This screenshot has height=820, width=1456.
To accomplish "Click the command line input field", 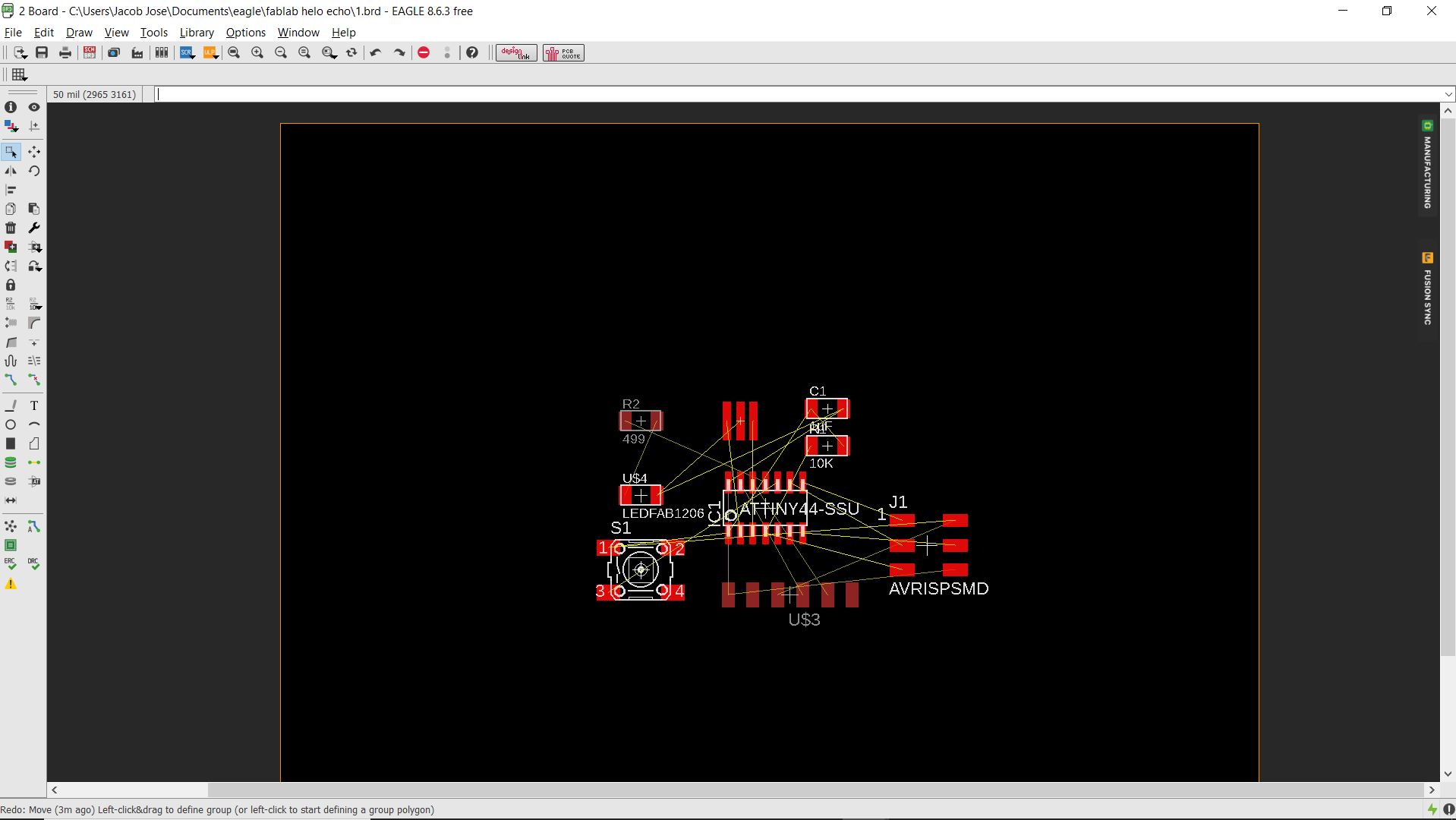I will pyautogui.click(x=797, y=94).
